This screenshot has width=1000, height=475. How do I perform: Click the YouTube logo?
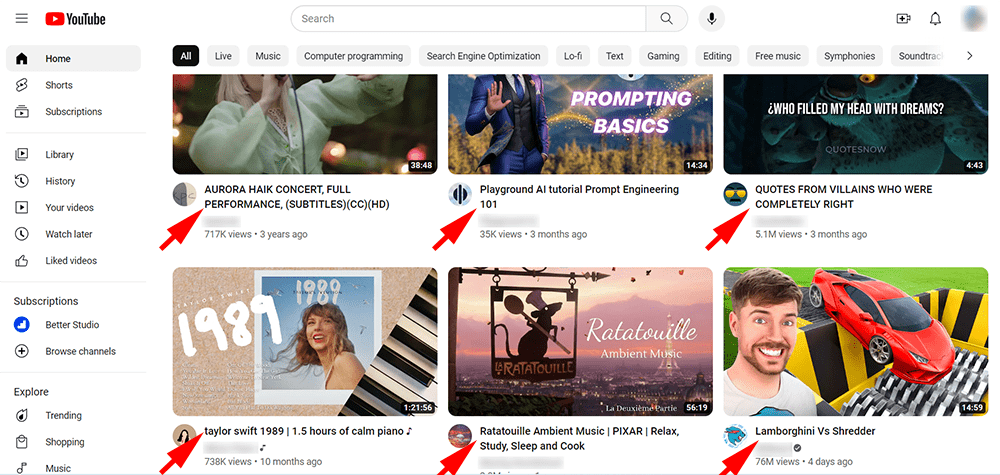pyautogui.click(x=75, y=19)
